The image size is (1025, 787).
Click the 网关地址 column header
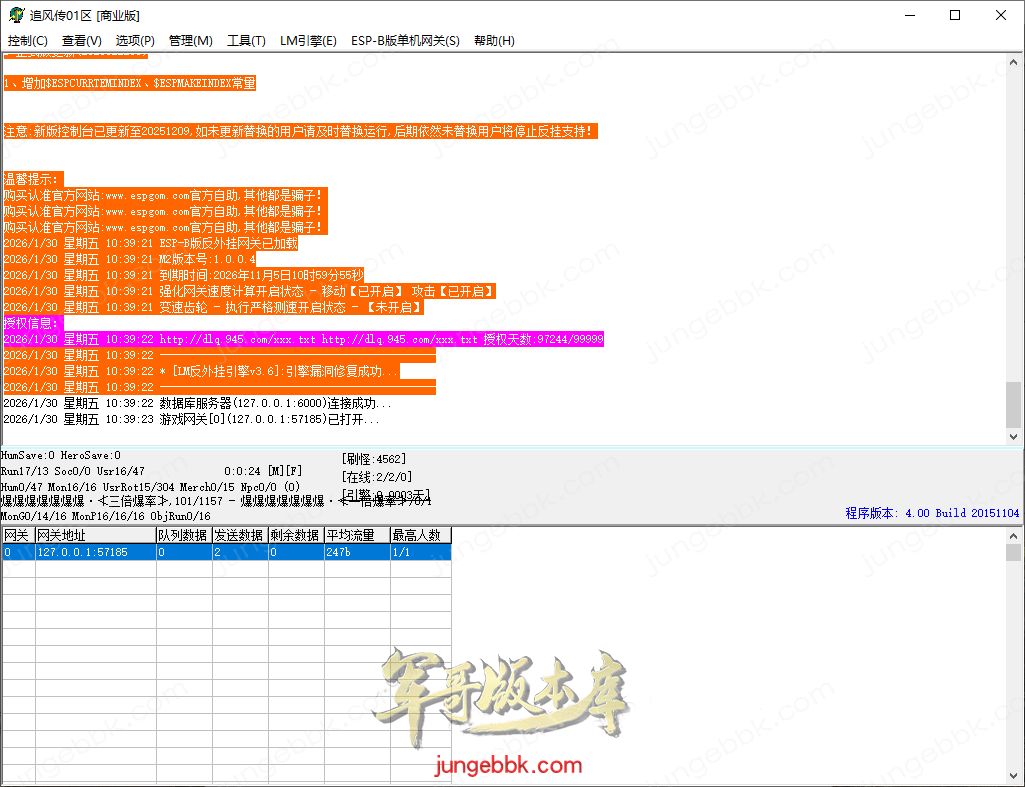click(95, 535)
